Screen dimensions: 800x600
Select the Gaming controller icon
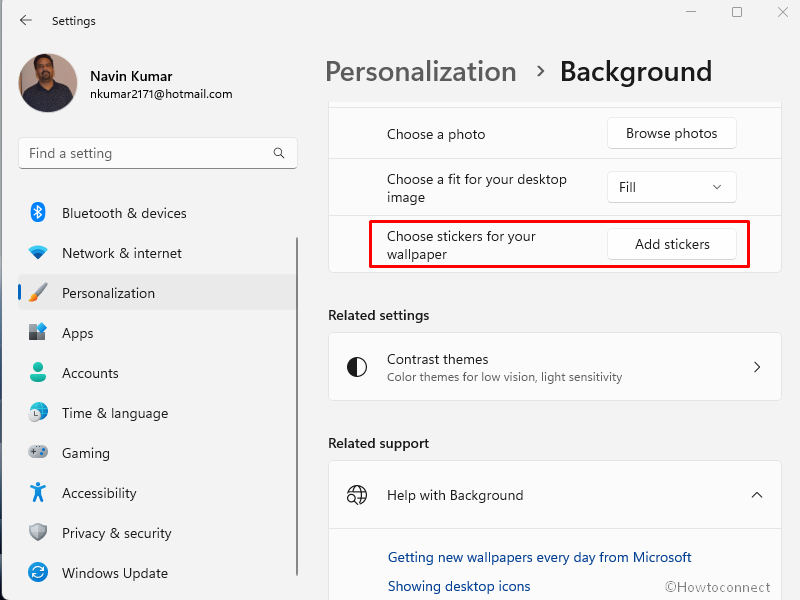(x=38, y=453)
